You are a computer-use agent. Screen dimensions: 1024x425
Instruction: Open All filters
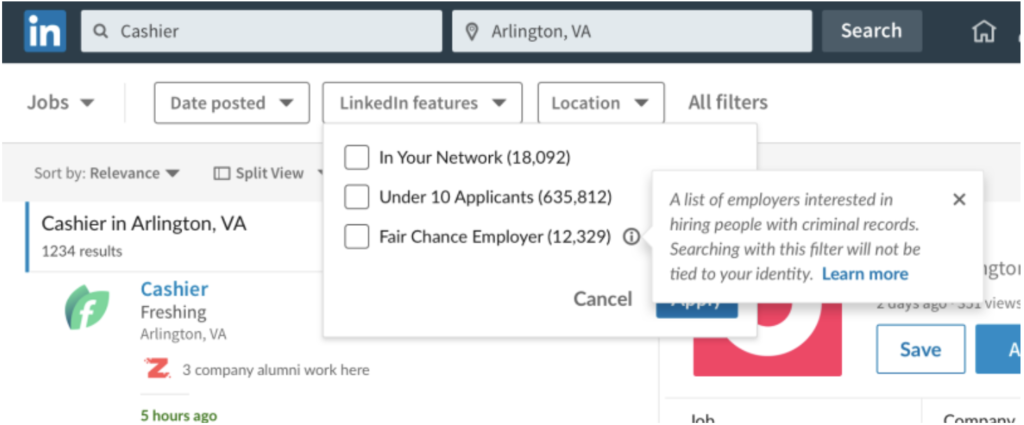[x=728, y=102]
